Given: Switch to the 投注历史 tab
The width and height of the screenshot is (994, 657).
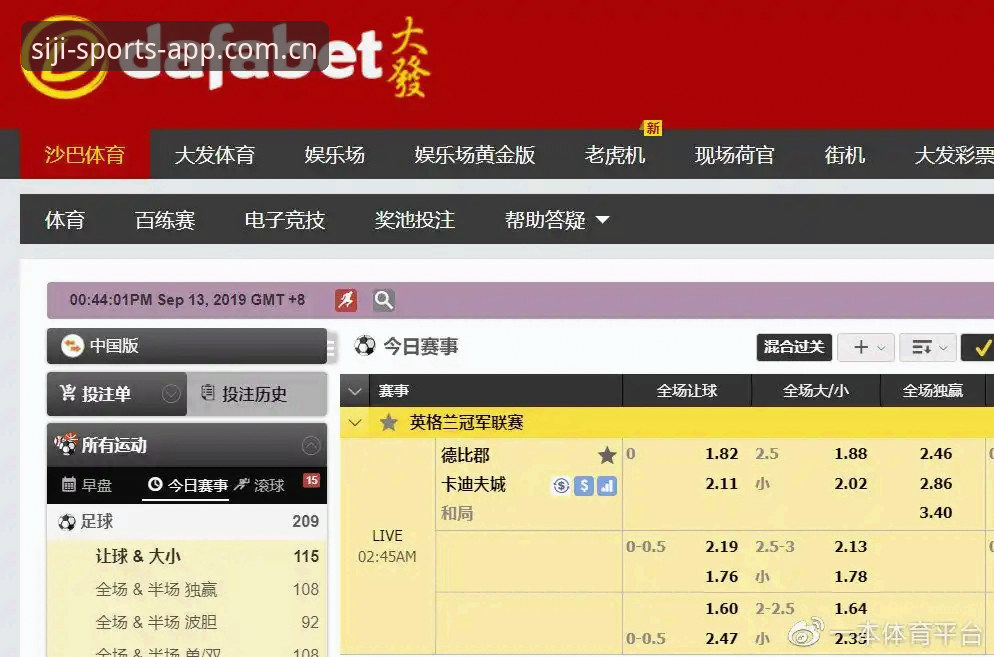Looking at the screenshot, I should 257,394.
